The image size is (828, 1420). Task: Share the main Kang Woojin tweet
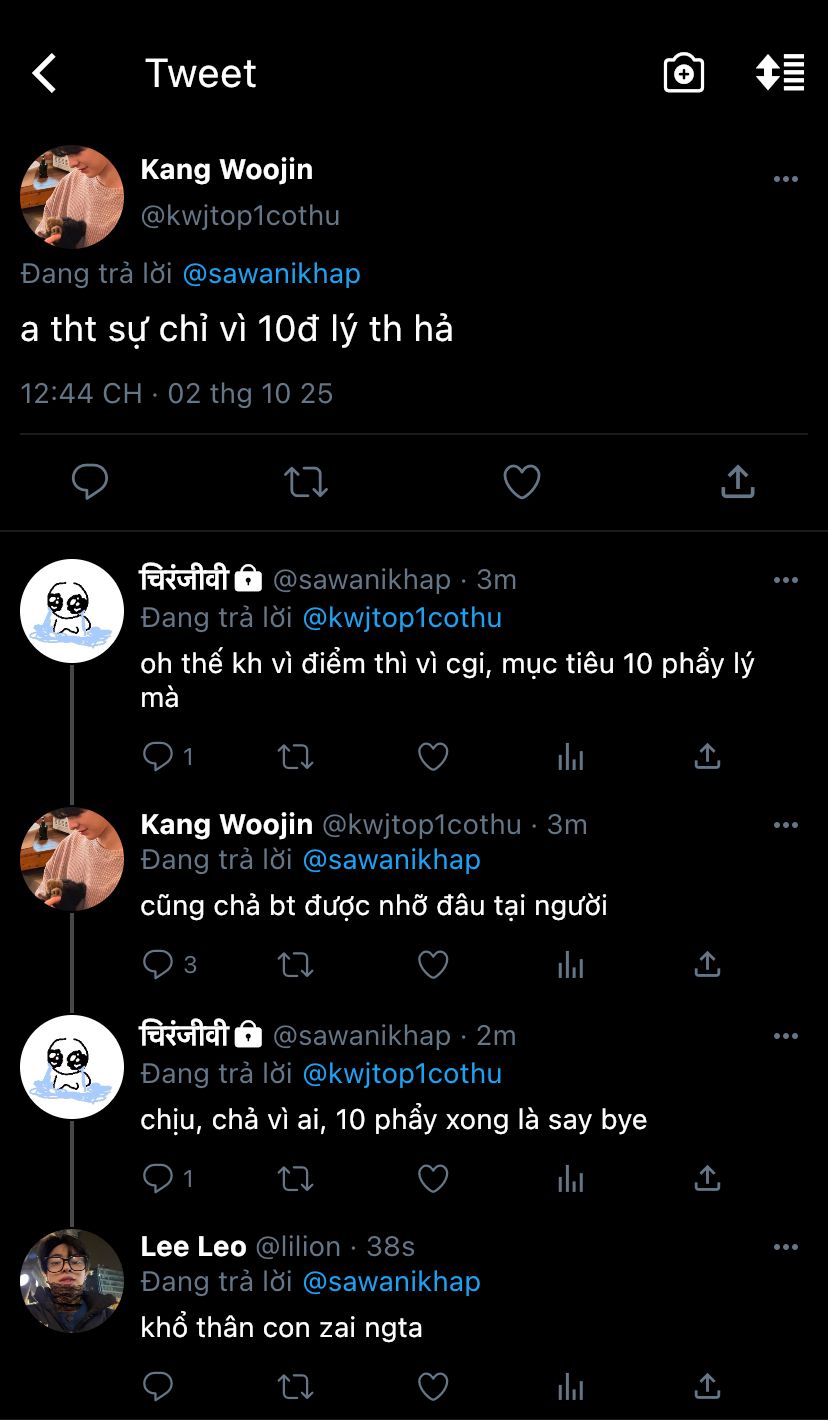coord(737,482)
